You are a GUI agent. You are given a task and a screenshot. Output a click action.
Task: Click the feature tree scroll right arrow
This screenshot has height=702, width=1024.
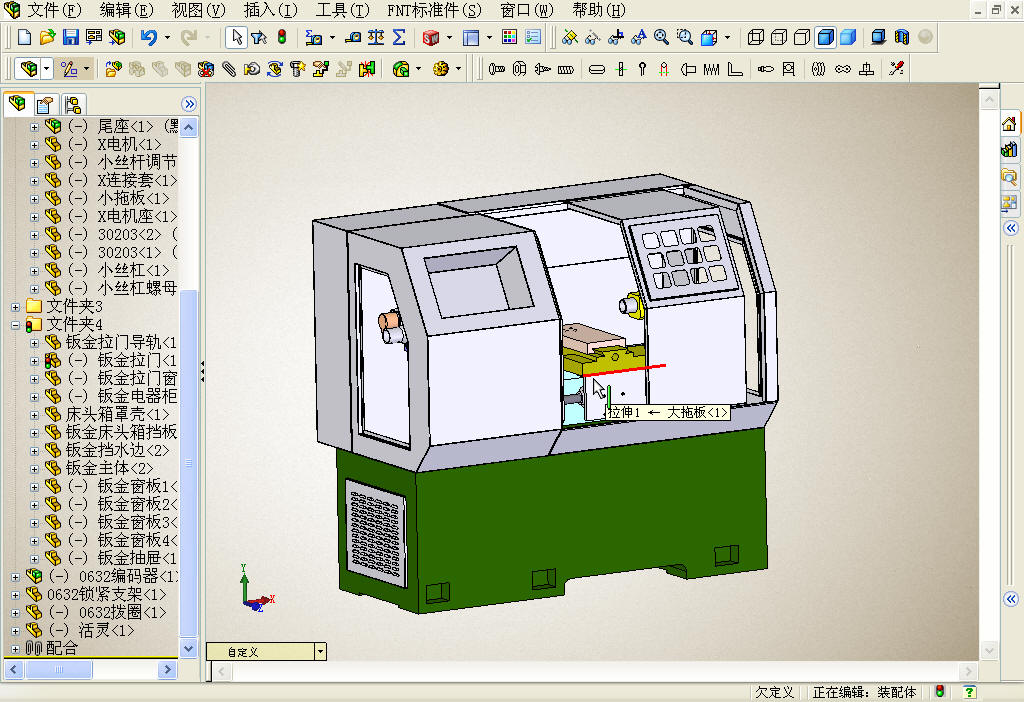[167, 669]
